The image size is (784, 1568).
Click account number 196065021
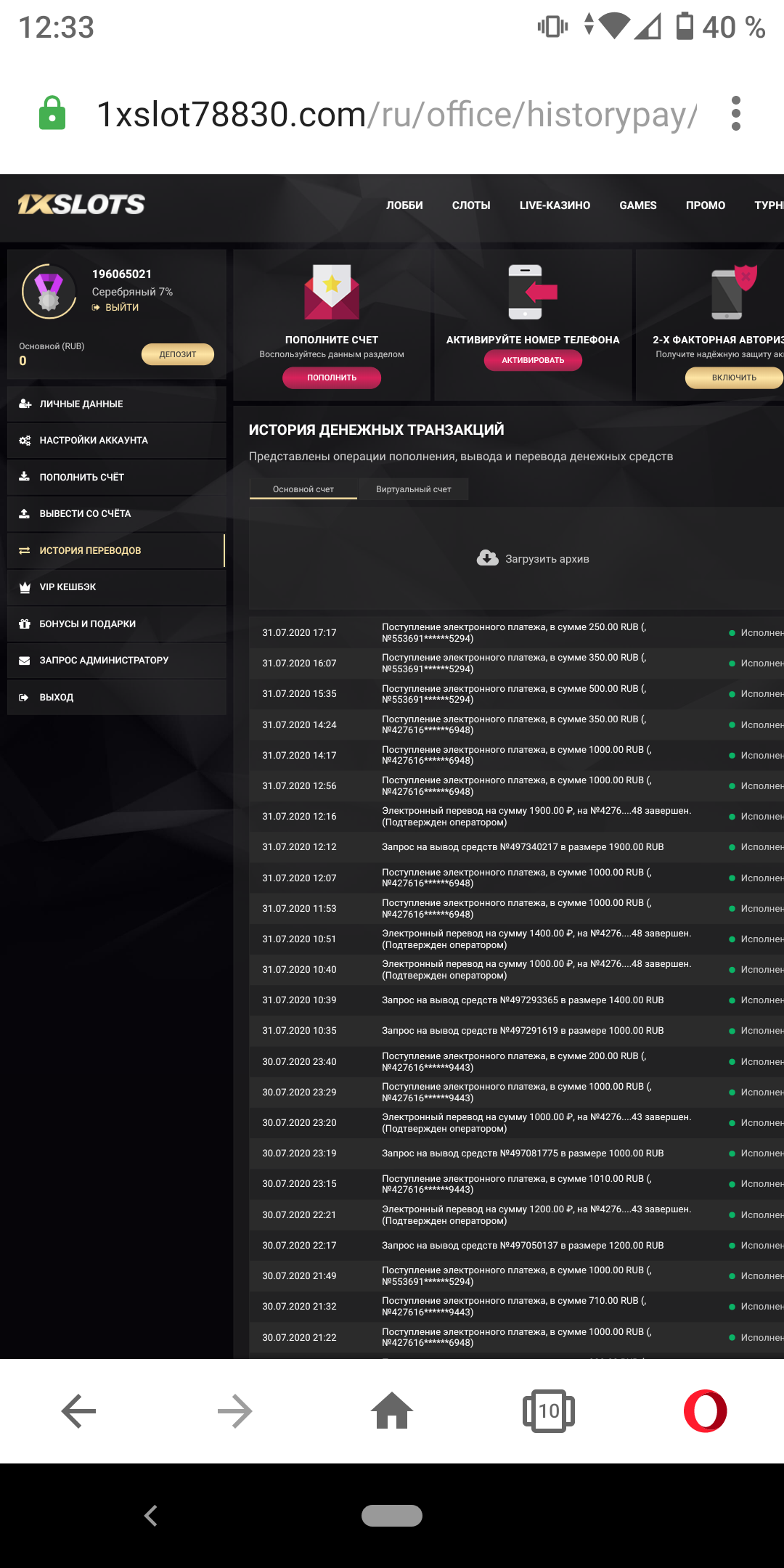point(122,274)
